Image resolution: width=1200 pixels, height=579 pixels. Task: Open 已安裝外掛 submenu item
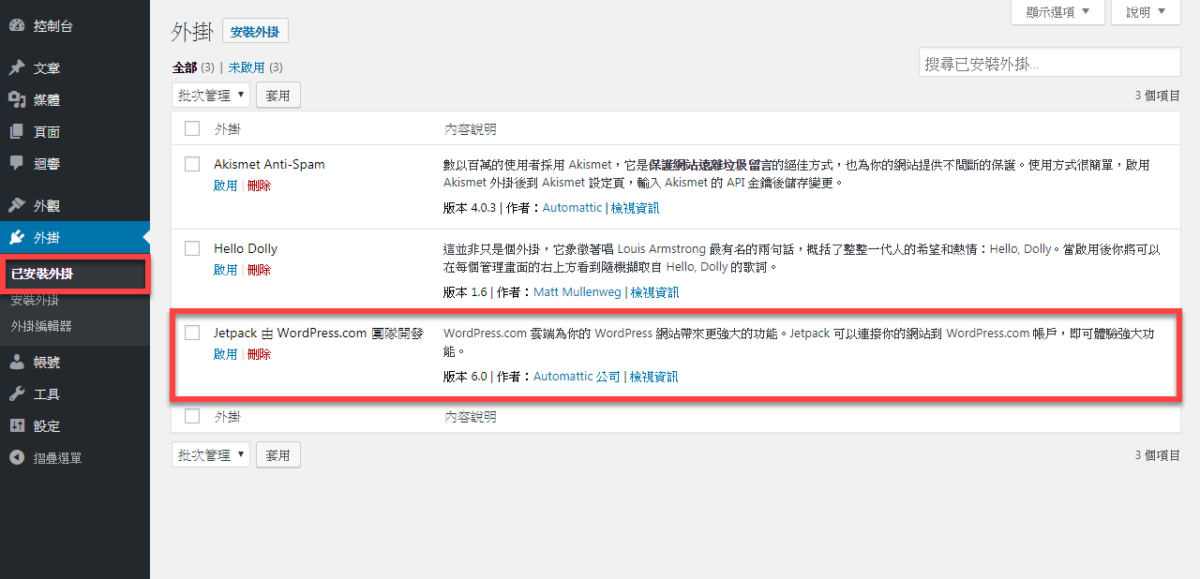pyautogui.click(x=42, y=274)
